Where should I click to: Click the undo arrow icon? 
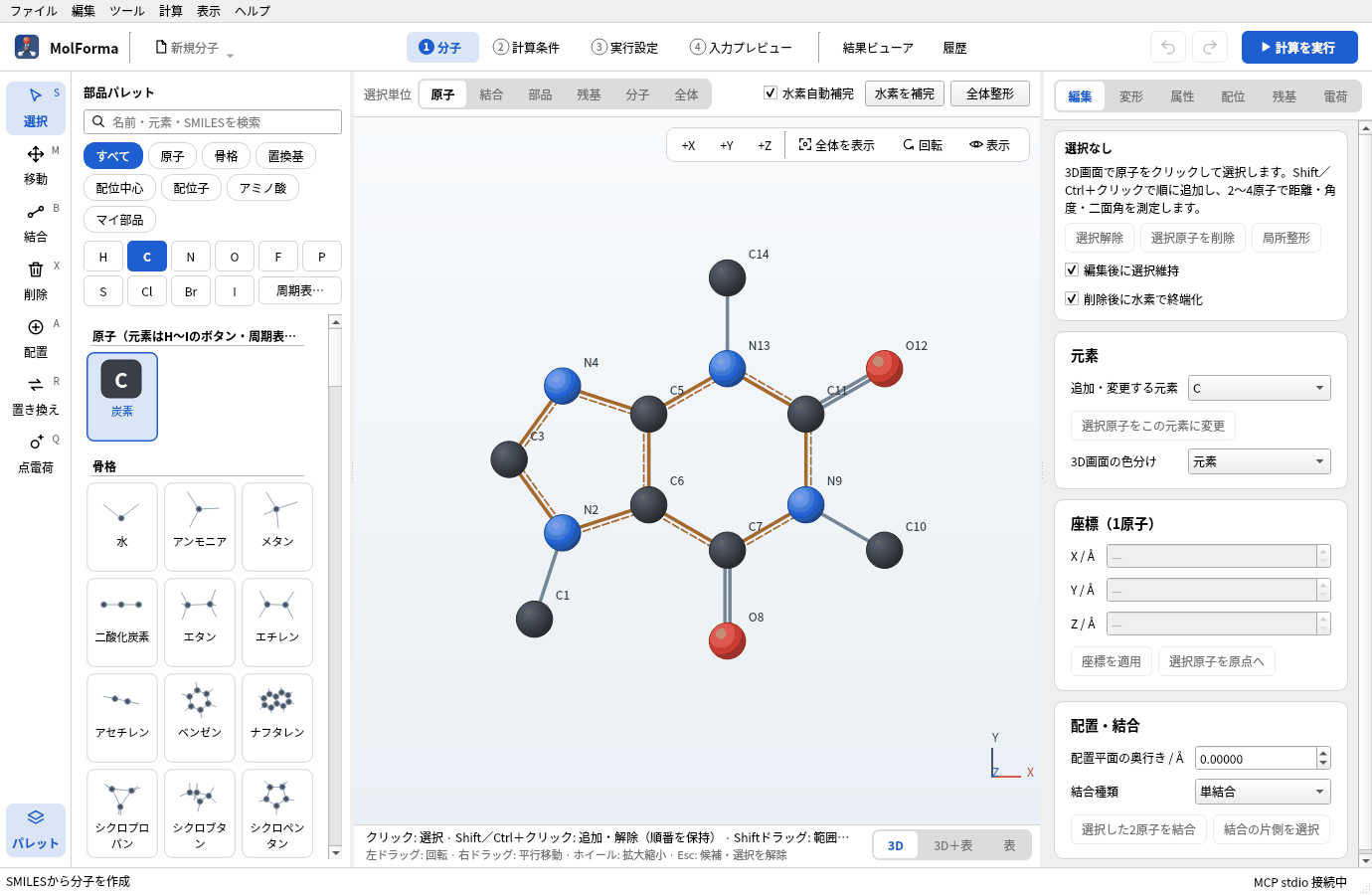coord(1168,47)
